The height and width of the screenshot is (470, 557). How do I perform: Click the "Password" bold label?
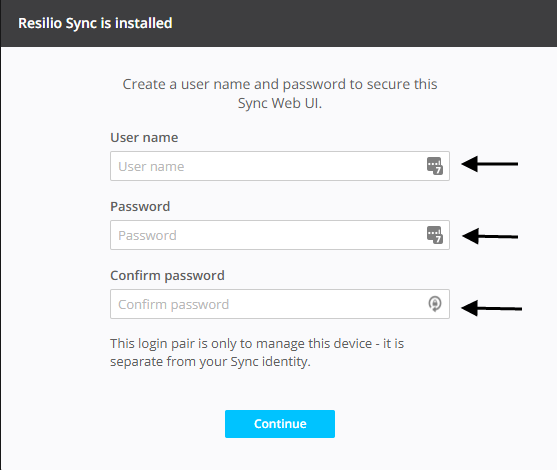[x=140, y=206]
